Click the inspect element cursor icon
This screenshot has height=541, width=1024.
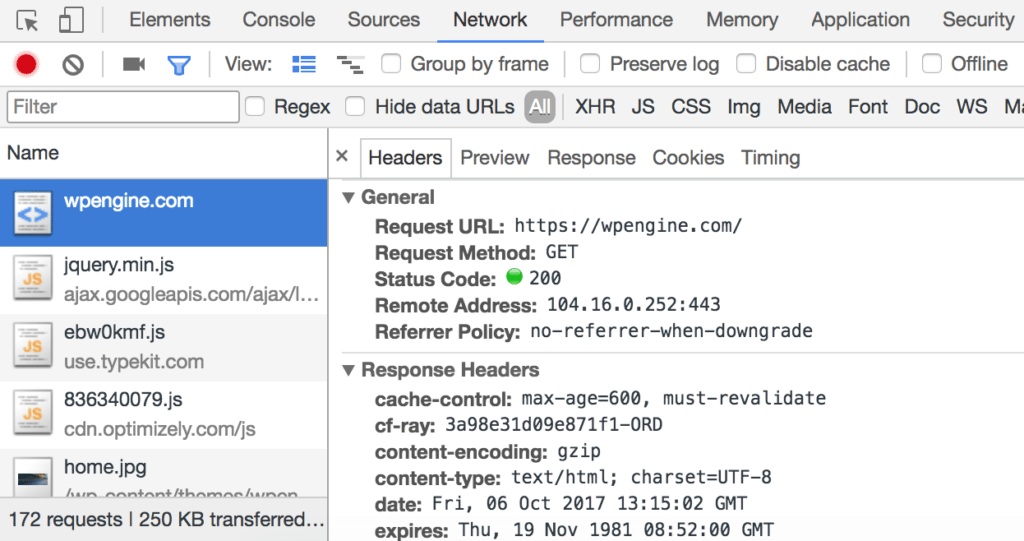coord(28,20)
